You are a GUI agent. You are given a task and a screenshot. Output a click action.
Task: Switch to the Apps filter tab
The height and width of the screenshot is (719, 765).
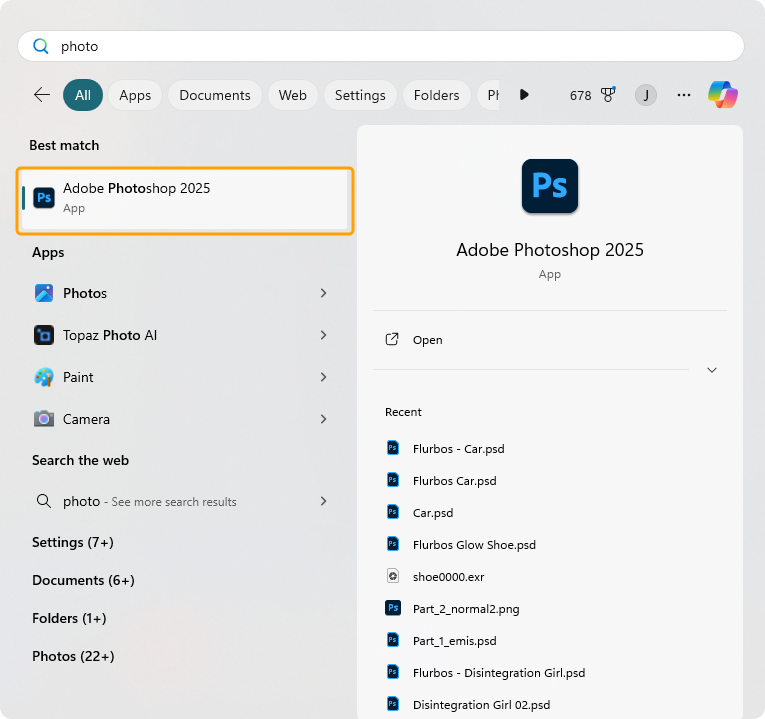(135, 95)
